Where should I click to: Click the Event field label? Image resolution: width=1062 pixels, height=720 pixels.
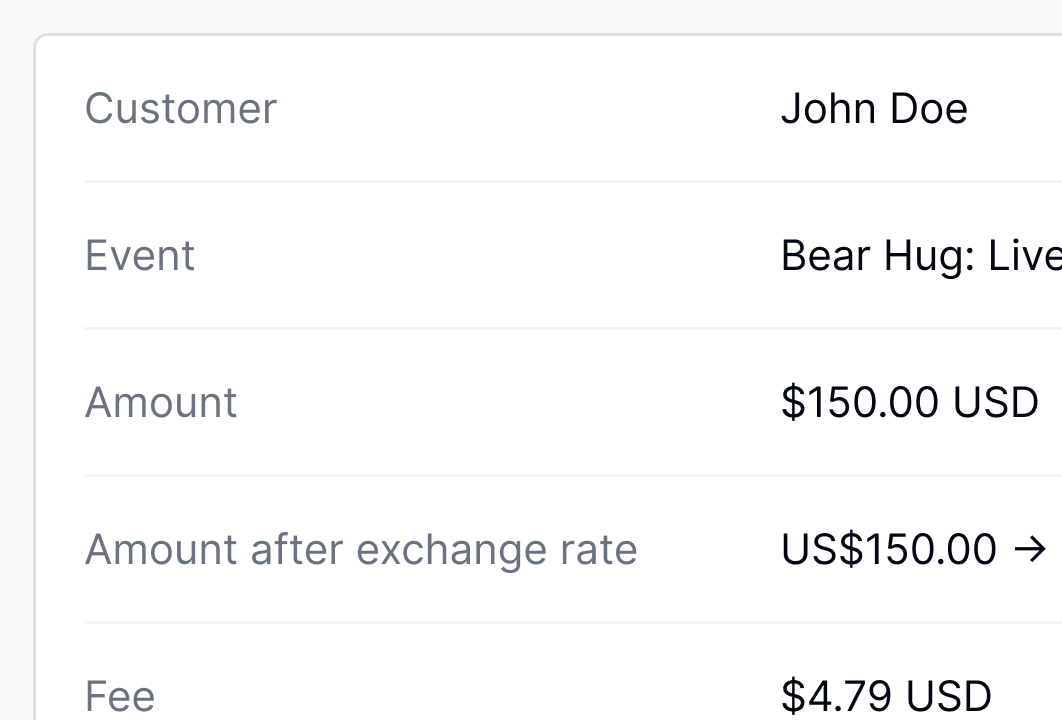coord(139,256)
